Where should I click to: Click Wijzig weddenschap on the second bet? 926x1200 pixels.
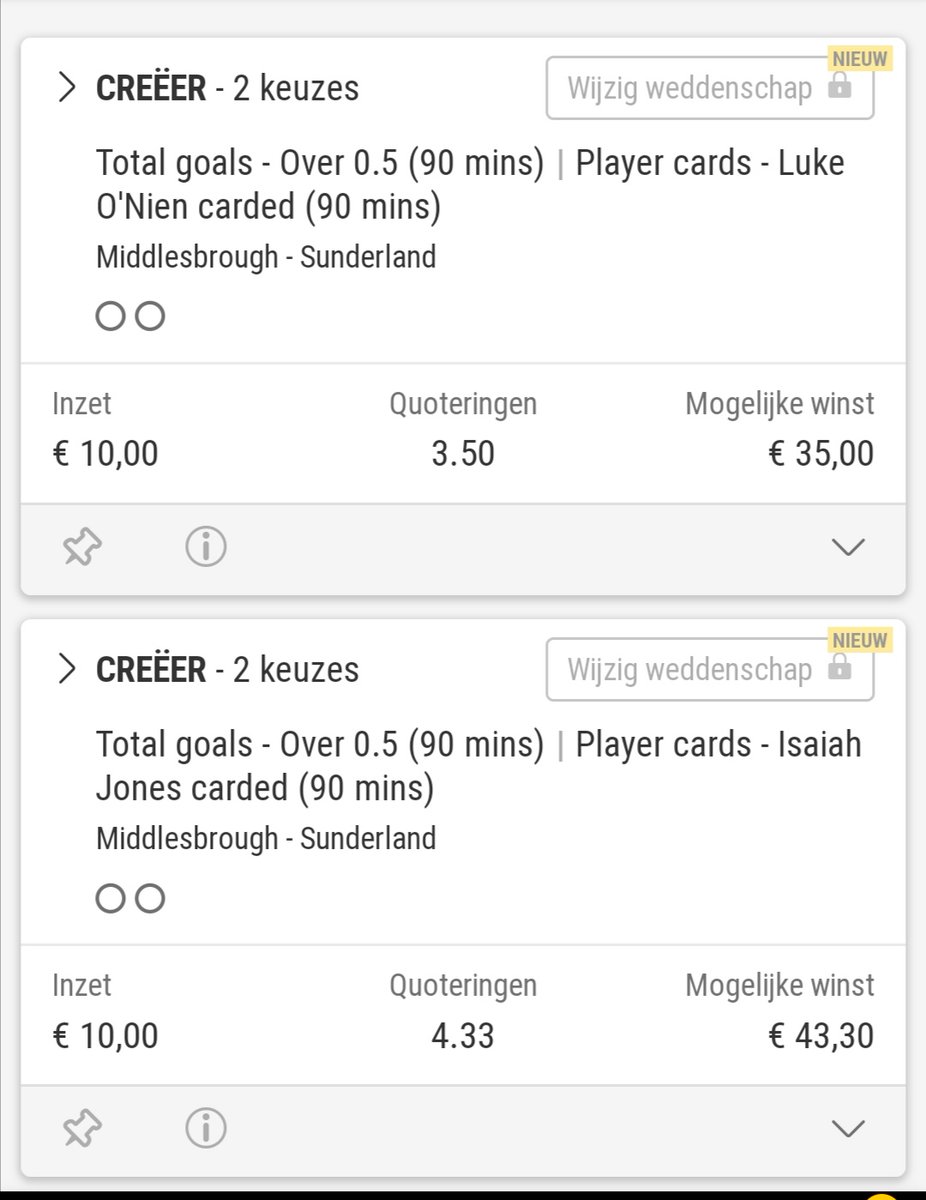(710, 669)
